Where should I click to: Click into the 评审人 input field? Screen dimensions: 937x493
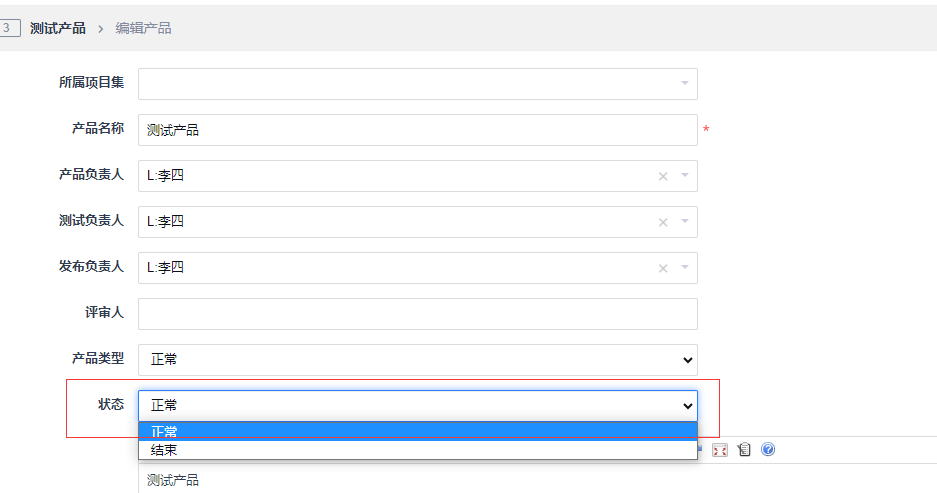pyautogui.click(x=418, y=314)
